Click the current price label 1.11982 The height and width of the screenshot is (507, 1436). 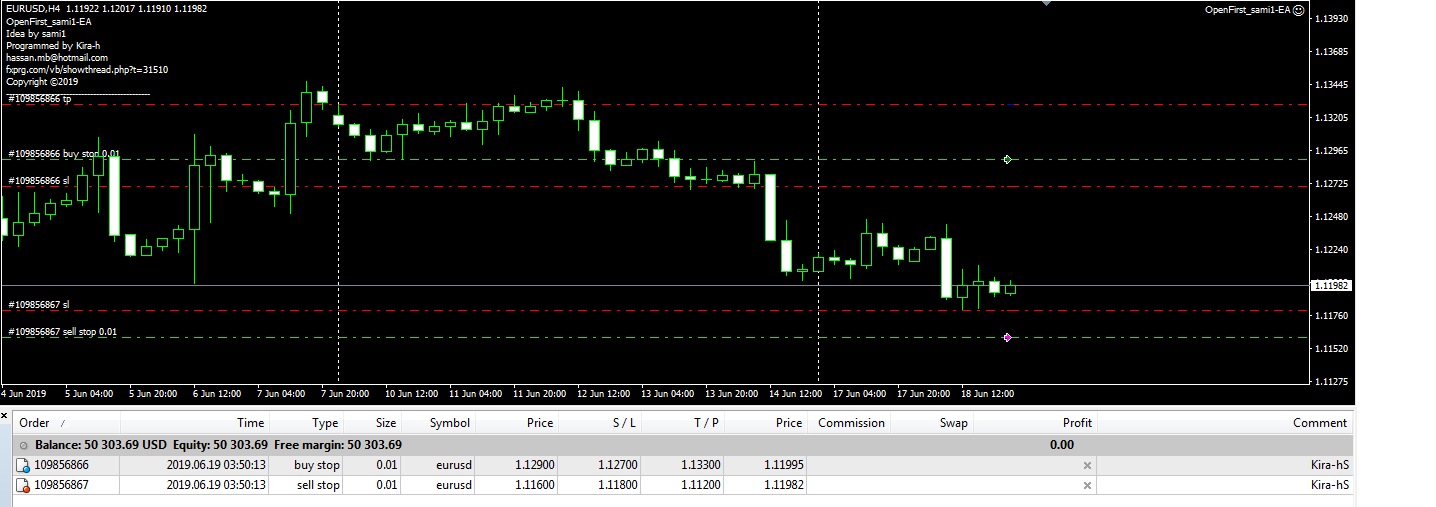pos(1335,286)
